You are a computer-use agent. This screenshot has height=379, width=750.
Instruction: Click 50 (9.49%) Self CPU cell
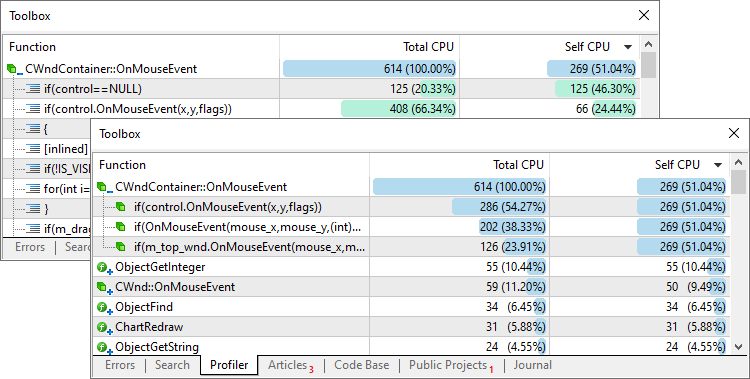pyautogui.click(x=640, y=287)
